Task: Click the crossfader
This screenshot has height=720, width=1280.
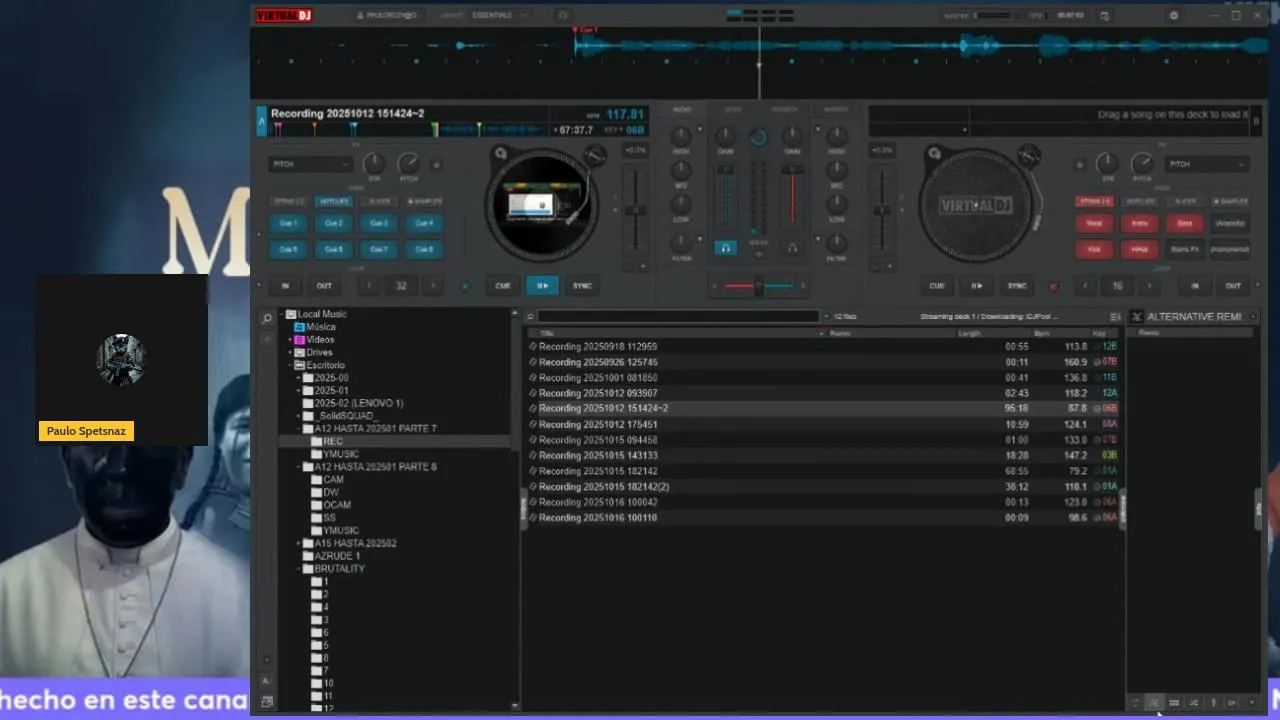Action: pyautogui.click(x=759, y=287)
